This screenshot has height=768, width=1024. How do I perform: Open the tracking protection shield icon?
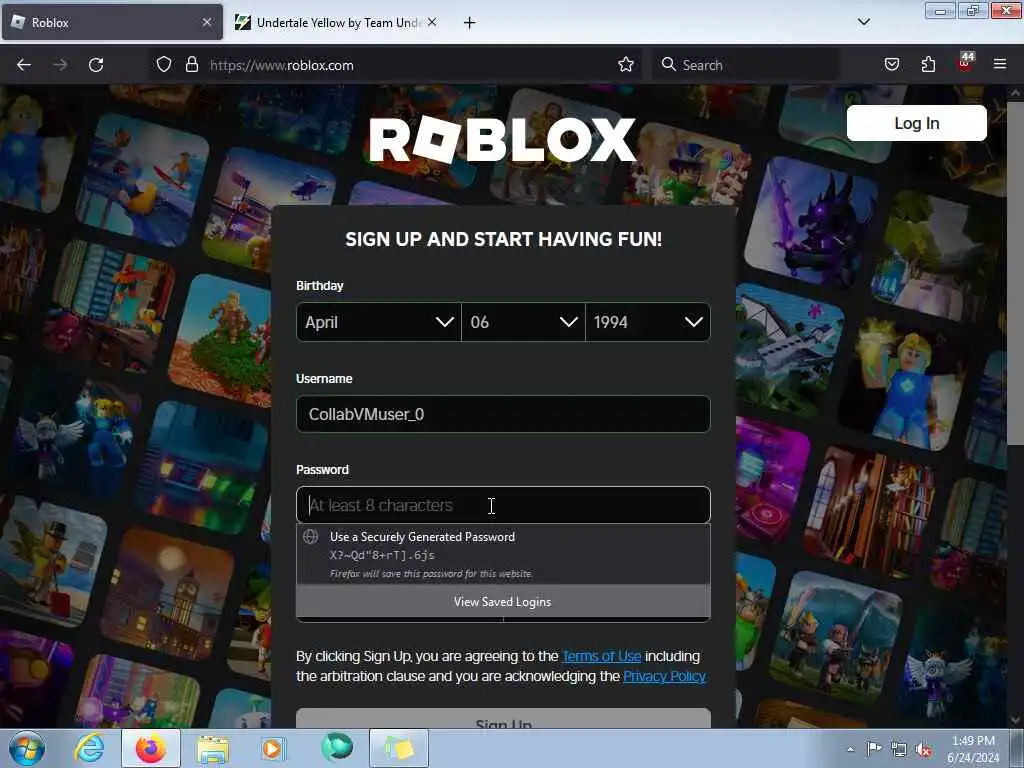(164, 65)
